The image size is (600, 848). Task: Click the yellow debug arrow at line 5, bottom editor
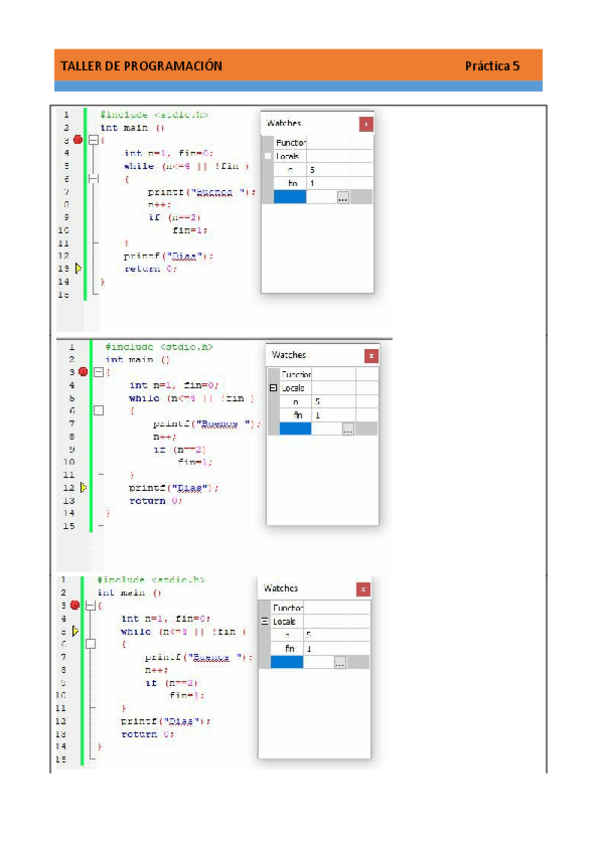coord(75,631)
